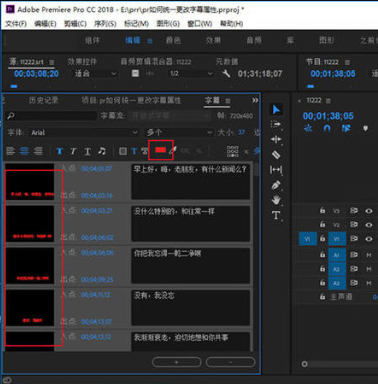
Task: Pick color with eyedropper
Action: tap(173, 151)
